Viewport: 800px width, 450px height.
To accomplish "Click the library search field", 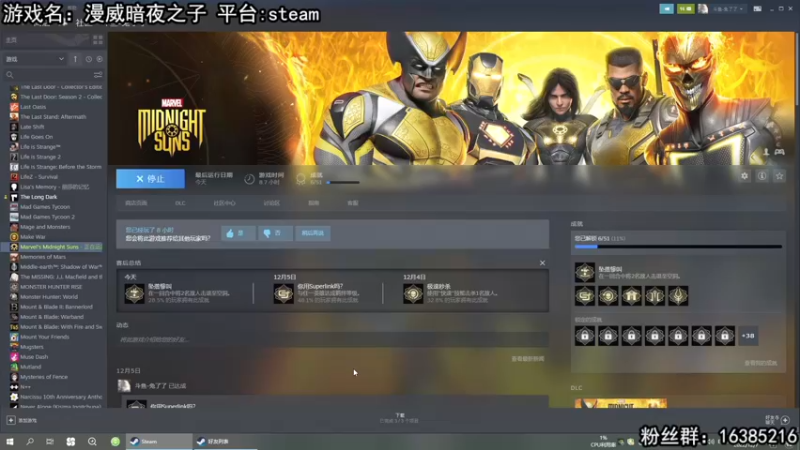I will [x=48, y=74].
